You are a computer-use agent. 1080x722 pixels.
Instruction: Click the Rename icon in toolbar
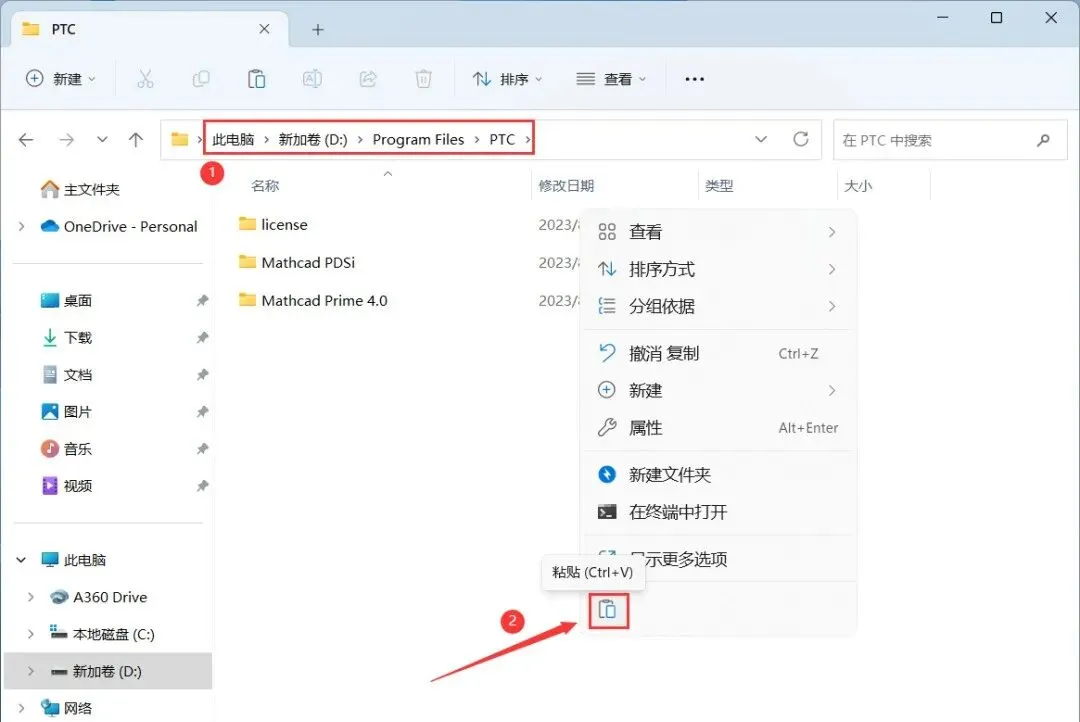(x=312, y=79)
